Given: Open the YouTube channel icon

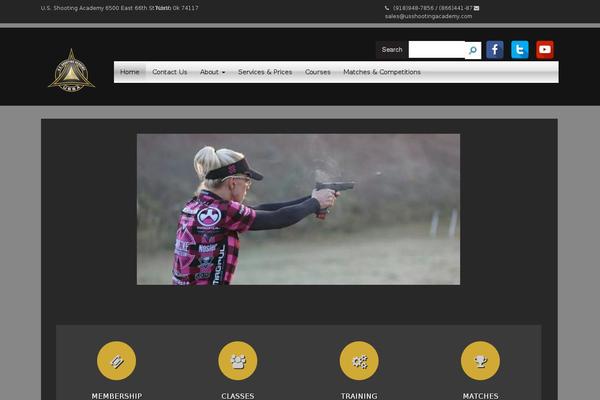Looking at the screenshot, I should 545,50.
